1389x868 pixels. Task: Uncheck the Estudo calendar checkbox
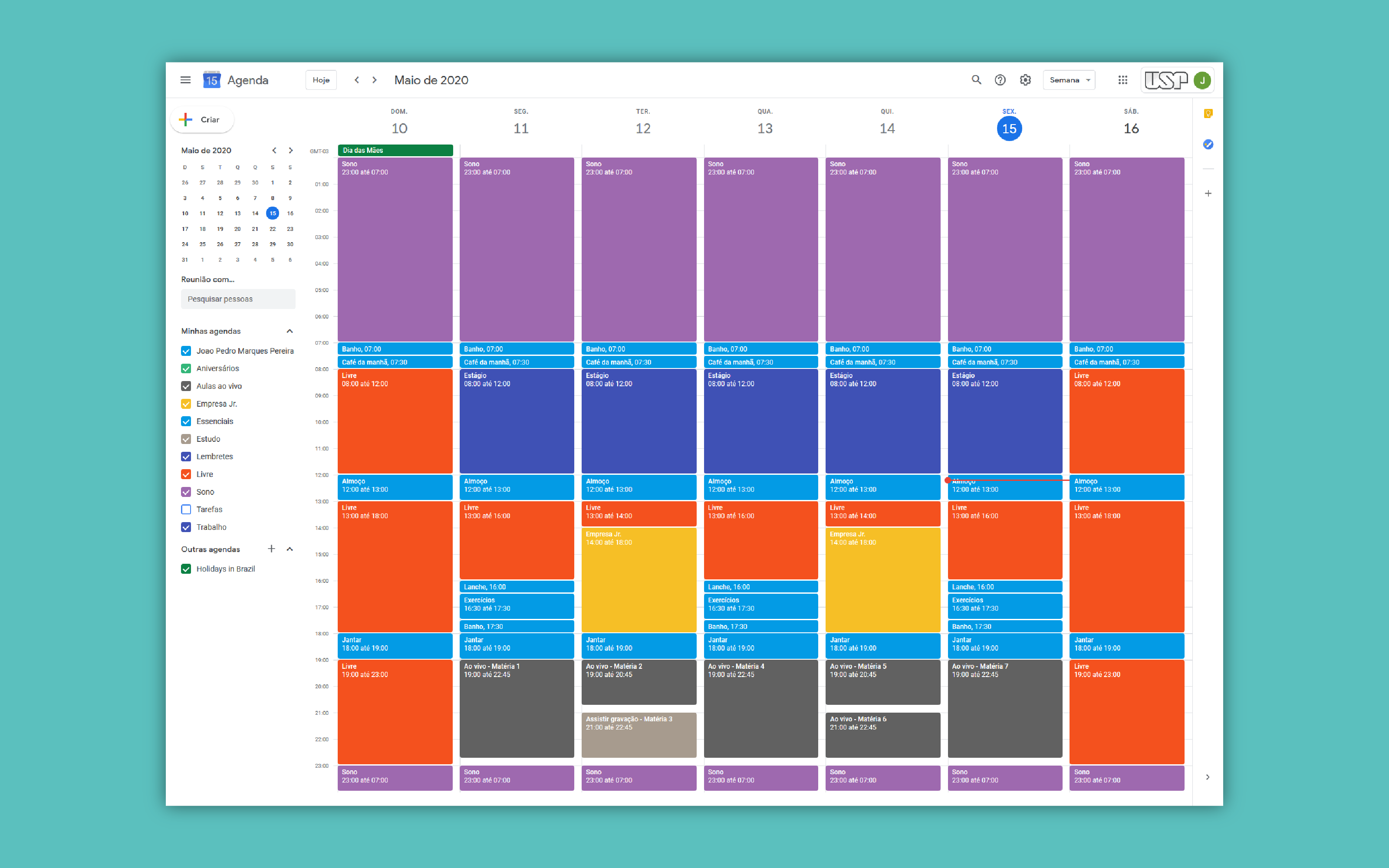[186, 439]
